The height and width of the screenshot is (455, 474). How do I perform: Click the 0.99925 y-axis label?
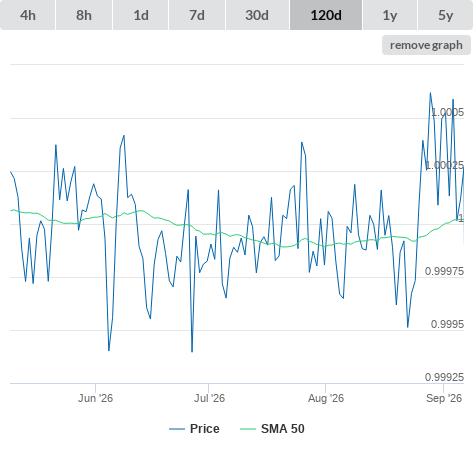pyautogui.click(x=444, y=377)
